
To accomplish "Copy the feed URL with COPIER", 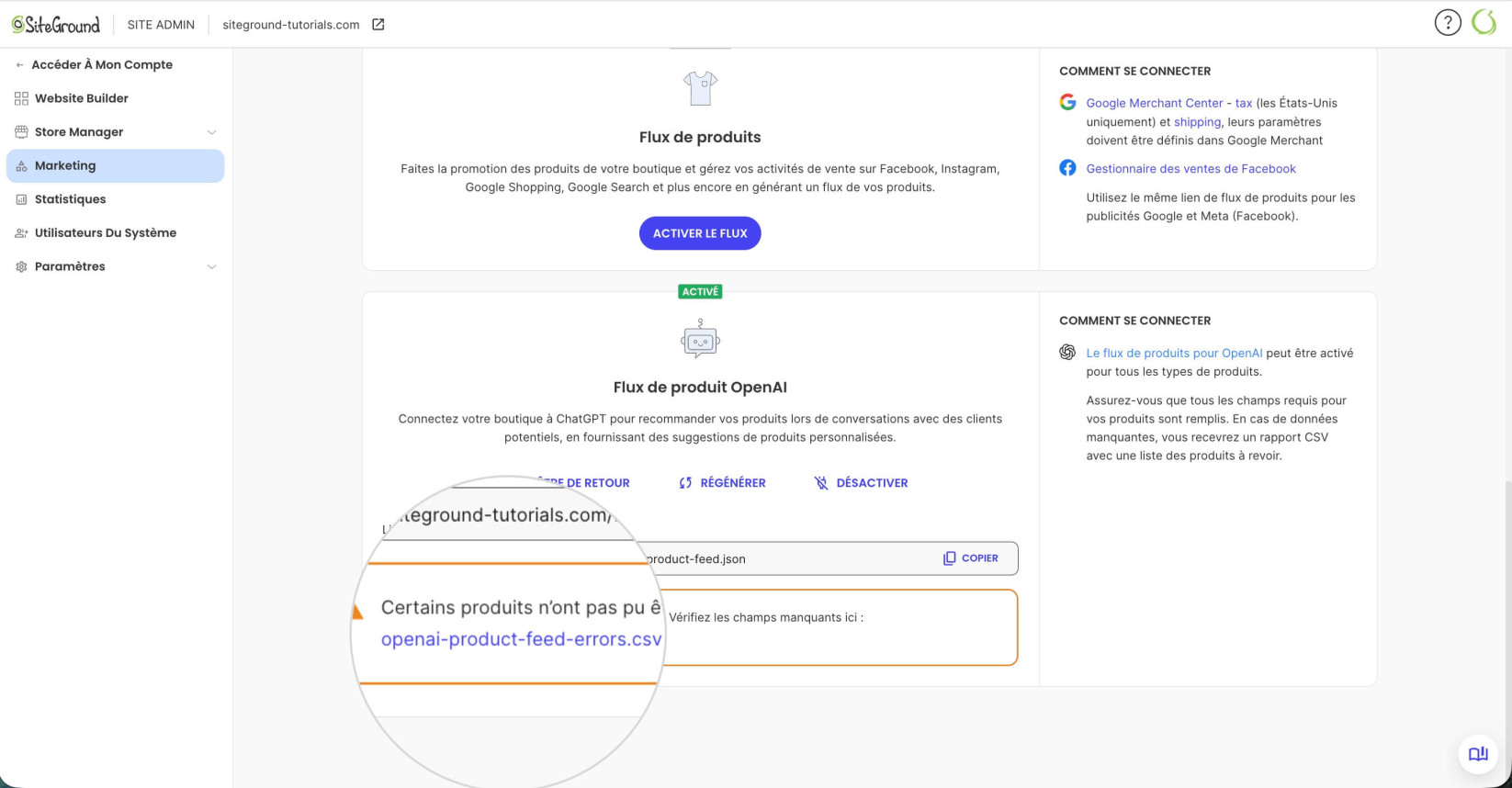I will point(971,558).
